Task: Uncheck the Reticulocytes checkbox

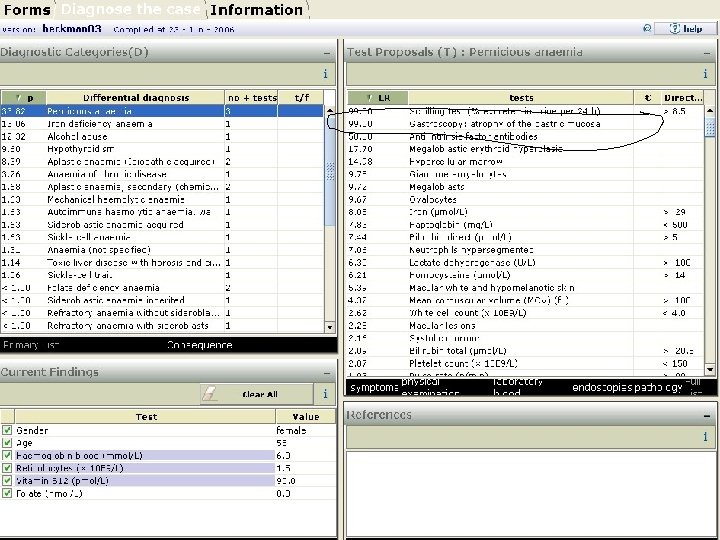Action: (7, 468)
